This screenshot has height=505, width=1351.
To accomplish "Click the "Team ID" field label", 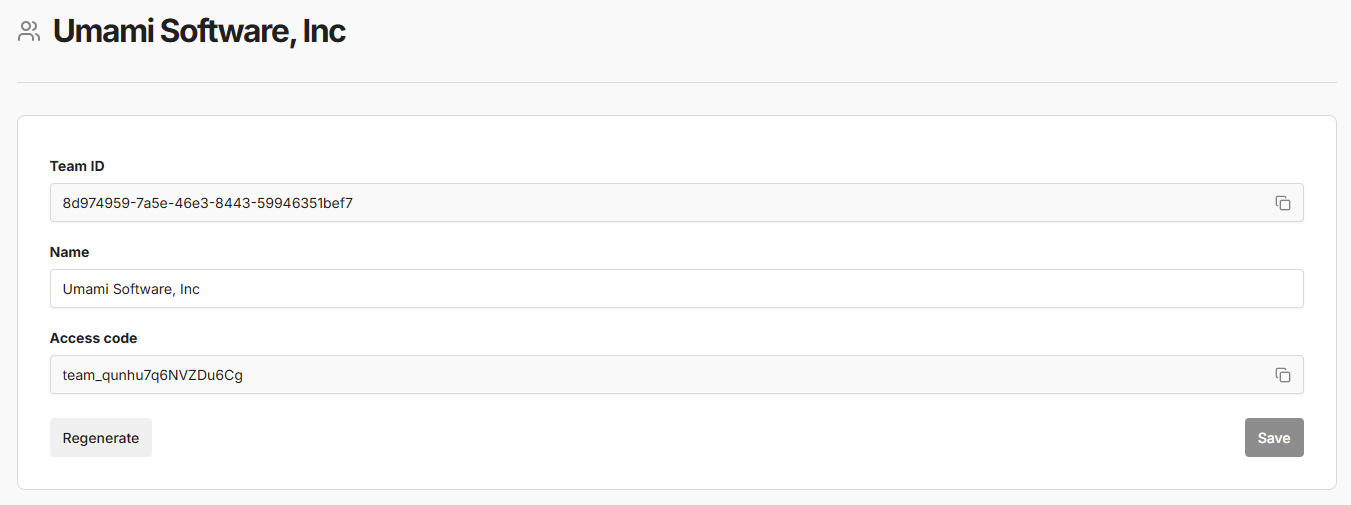I will [77, 166].
